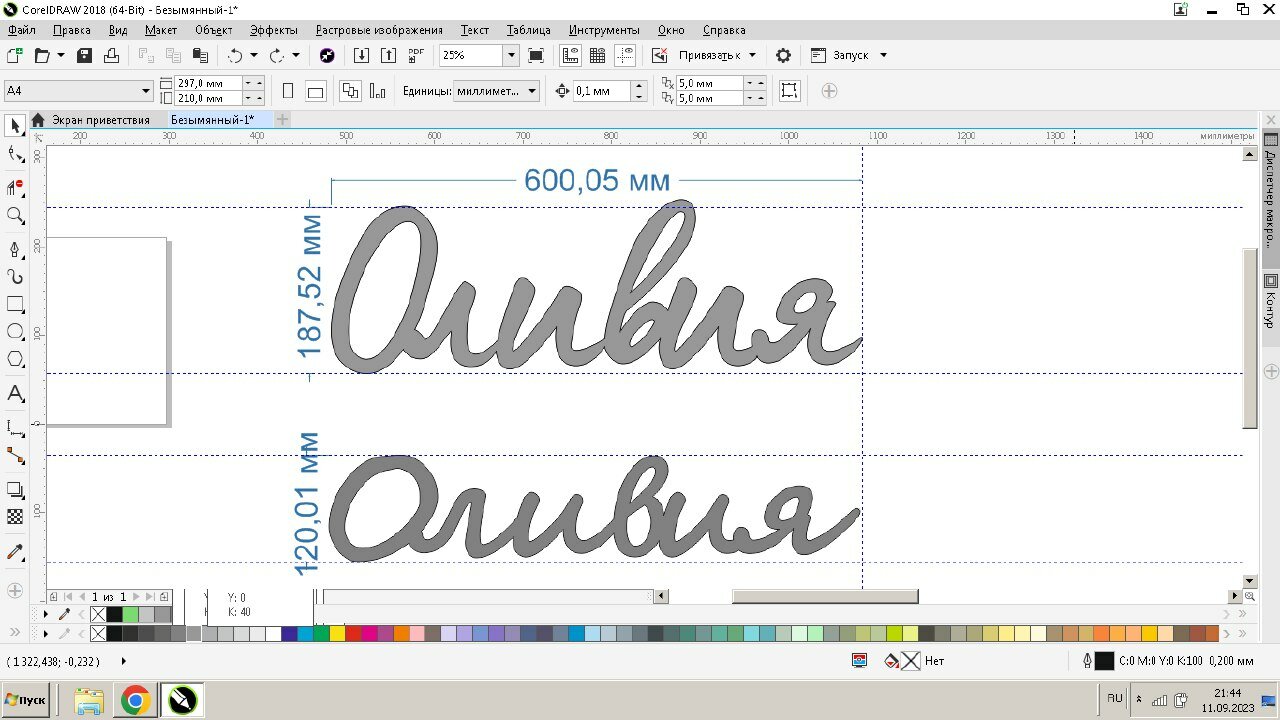Select the Transparency checkerboard tool

pyautogui.click(x=15, y=517)
